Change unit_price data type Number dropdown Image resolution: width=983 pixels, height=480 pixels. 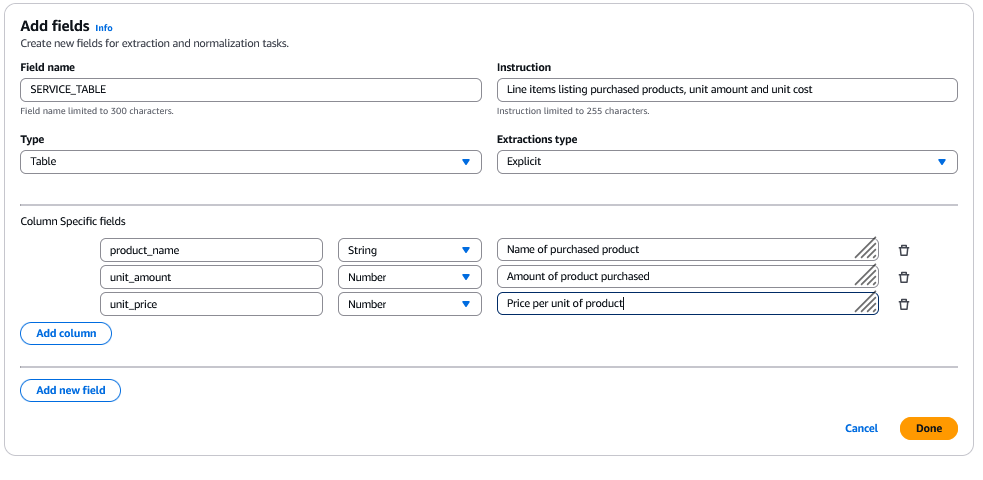click(410, 304)
